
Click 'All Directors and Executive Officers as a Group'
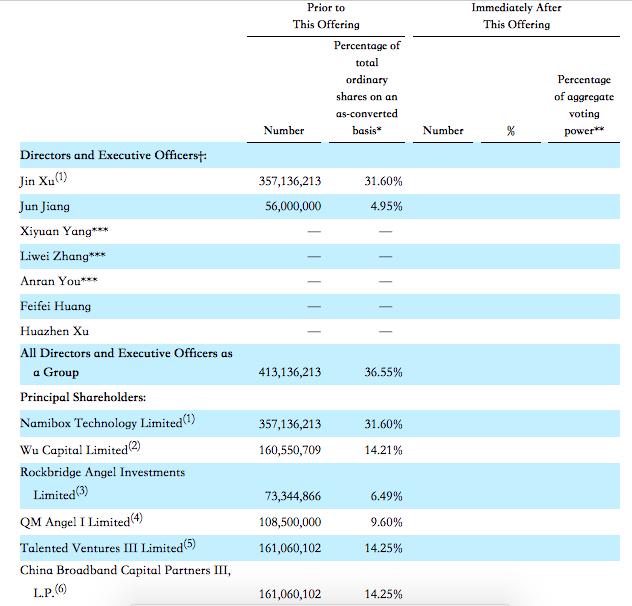126,362
